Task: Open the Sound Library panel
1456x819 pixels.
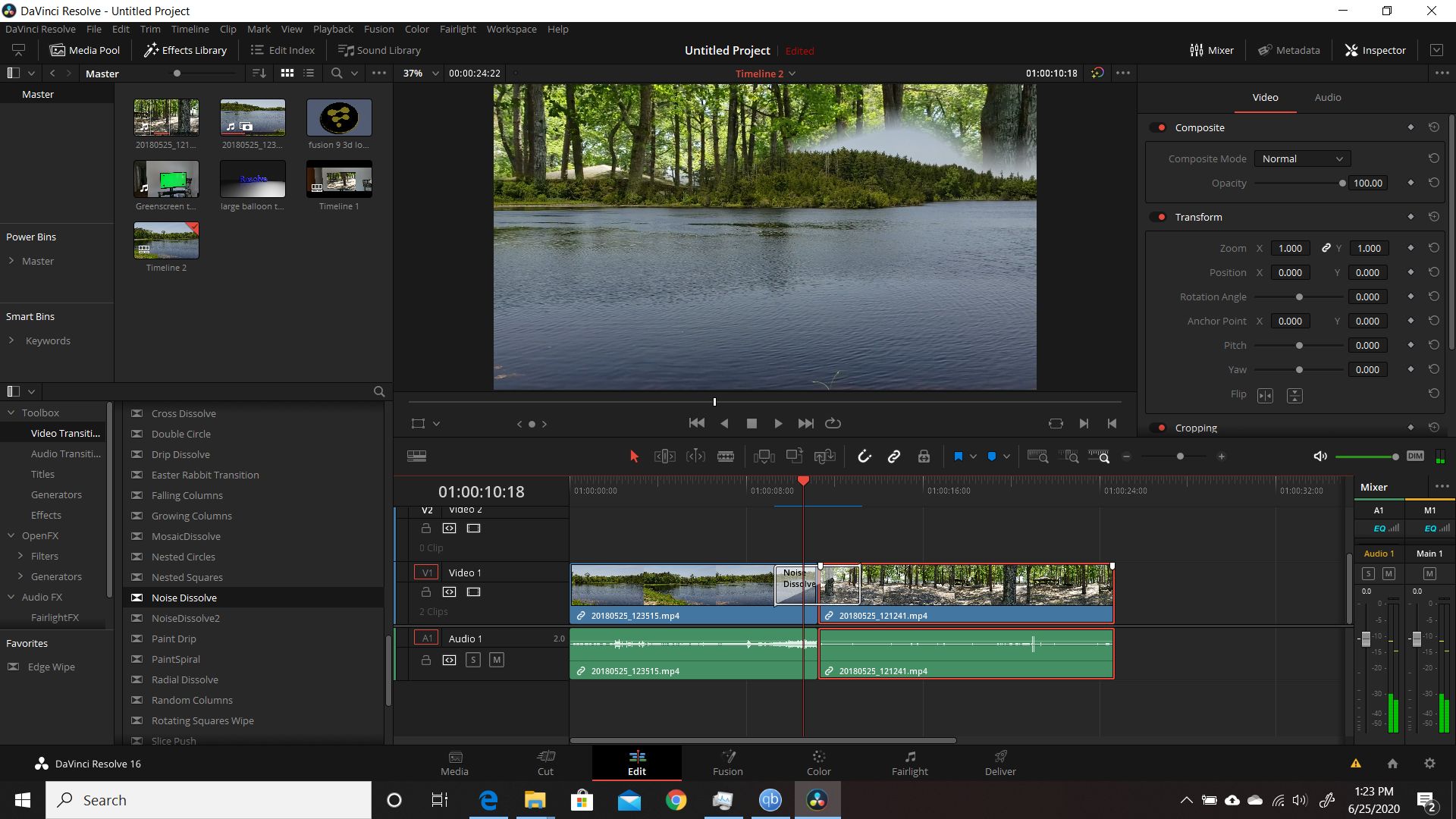Action: (379, 50)
